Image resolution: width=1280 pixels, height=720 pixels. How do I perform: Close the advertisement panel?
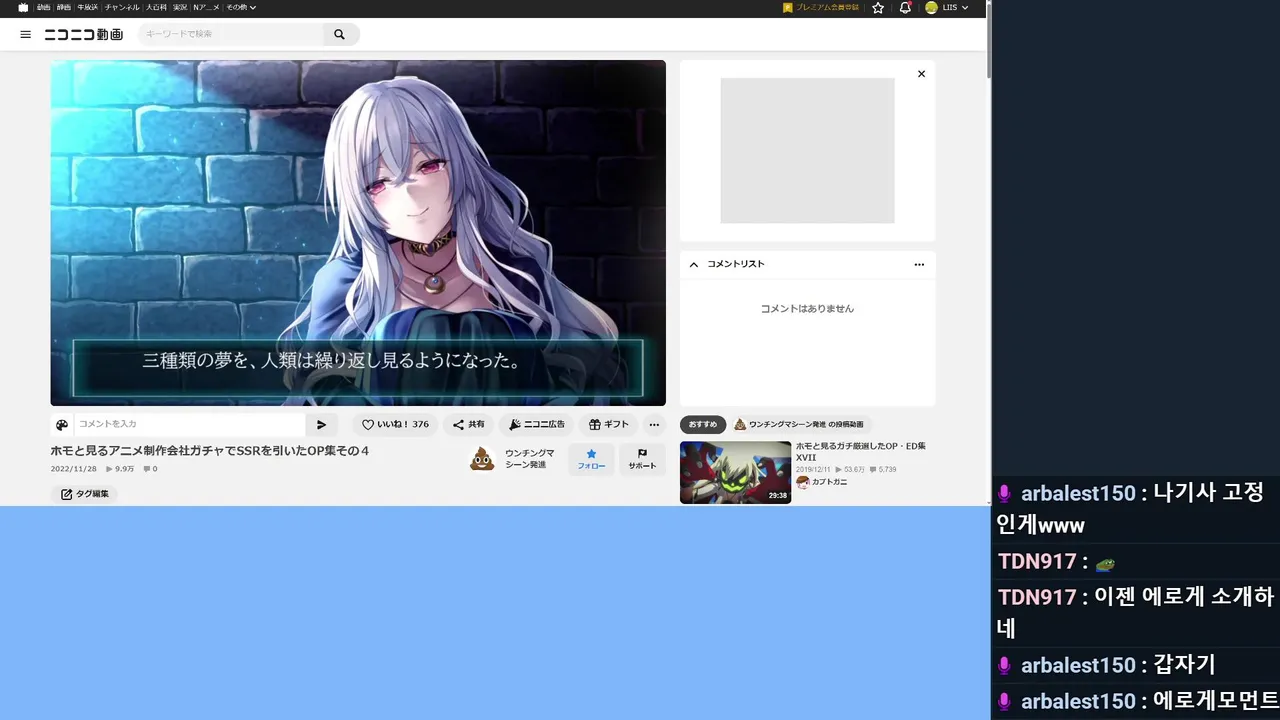click(921, 74)
